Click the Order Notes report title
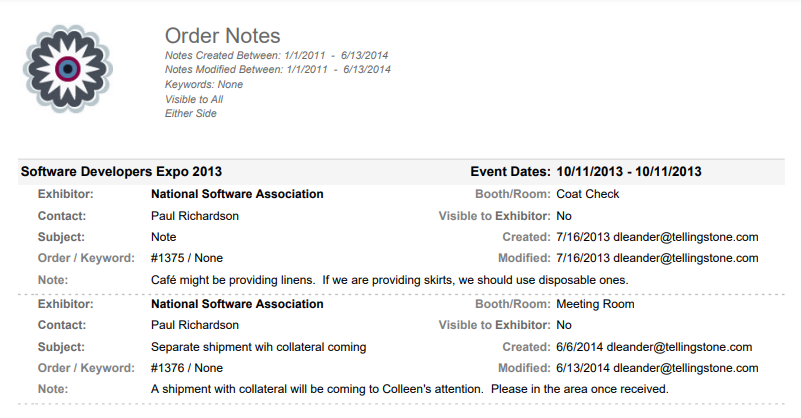The height and width of the screenshot is (418, 801). click(x=222, y=38)
